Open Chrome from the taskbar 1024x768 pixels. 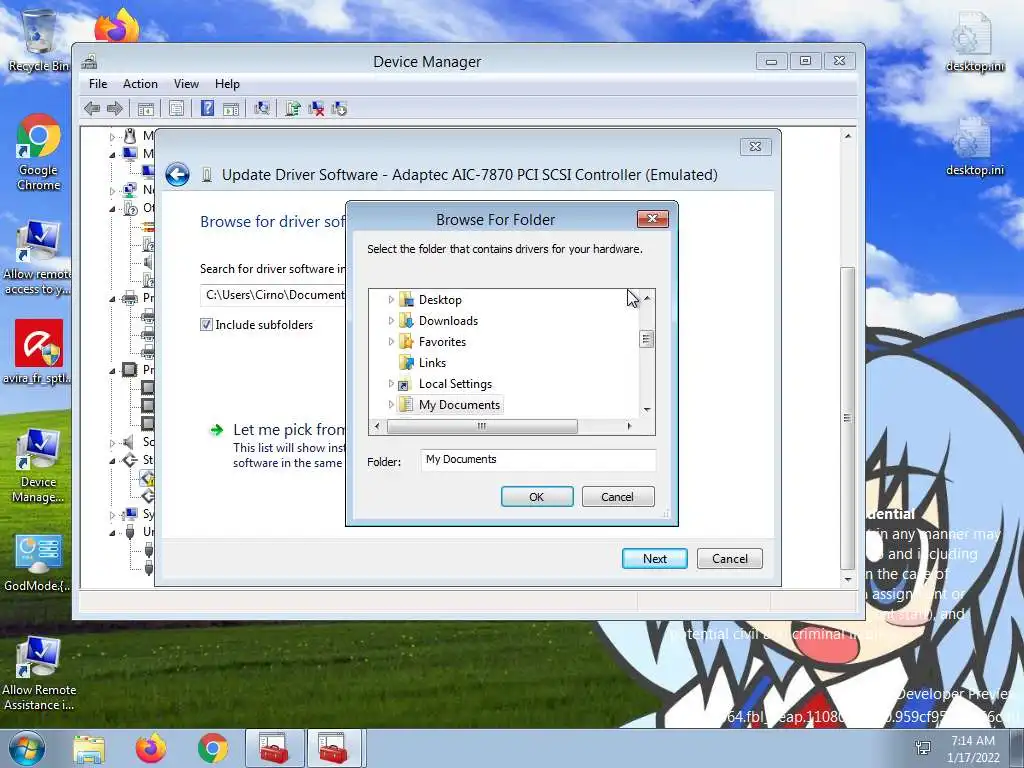(x=213, y=748)
